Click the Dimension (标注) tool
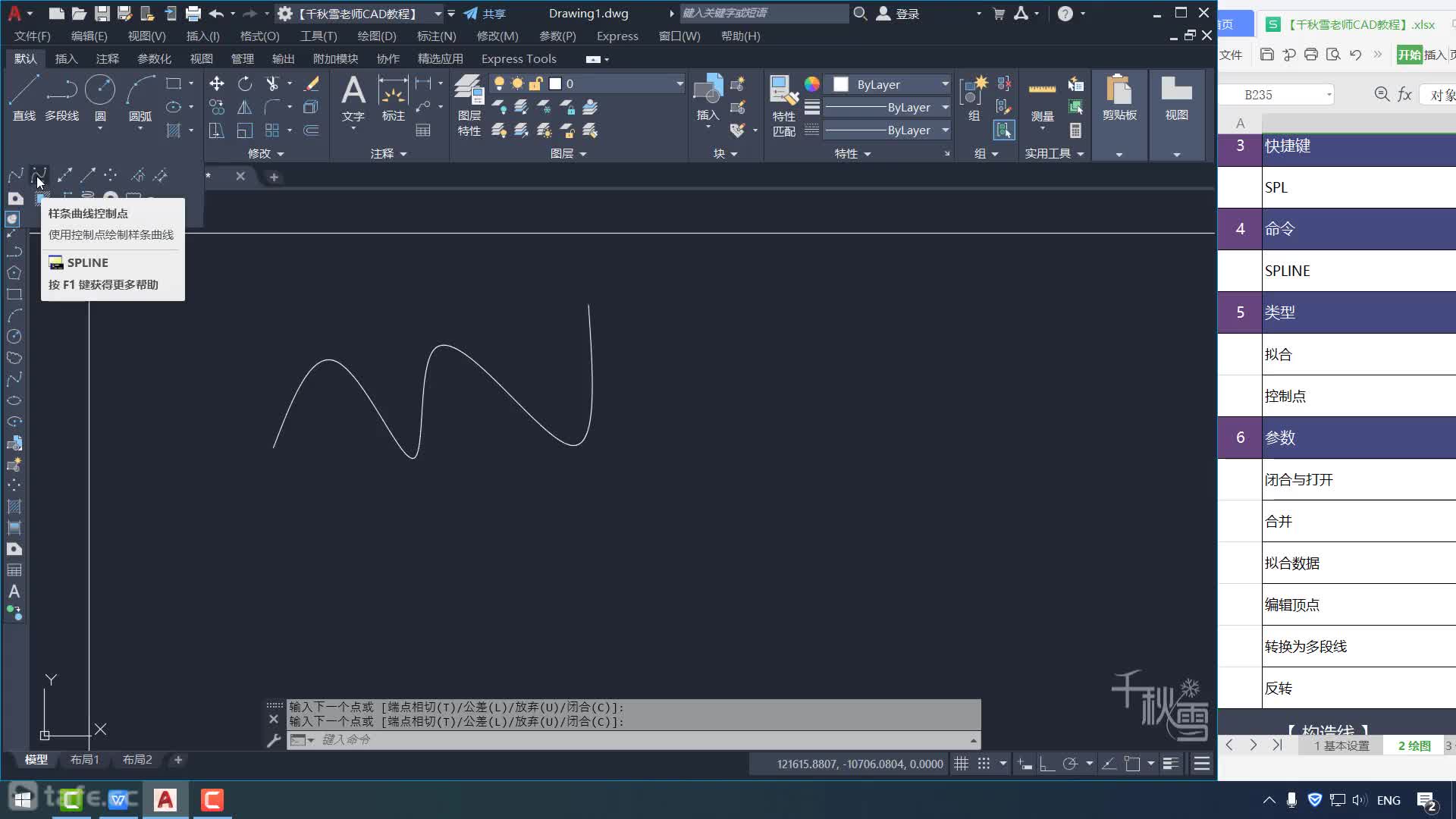This screenshot has width=1456, height=819. (x=393, y=99)
